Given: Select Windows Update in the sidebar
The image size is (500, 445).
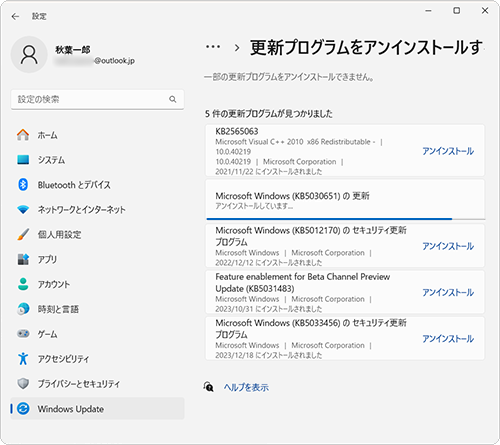Looking at the screenshot, I should tap(97, 409).
